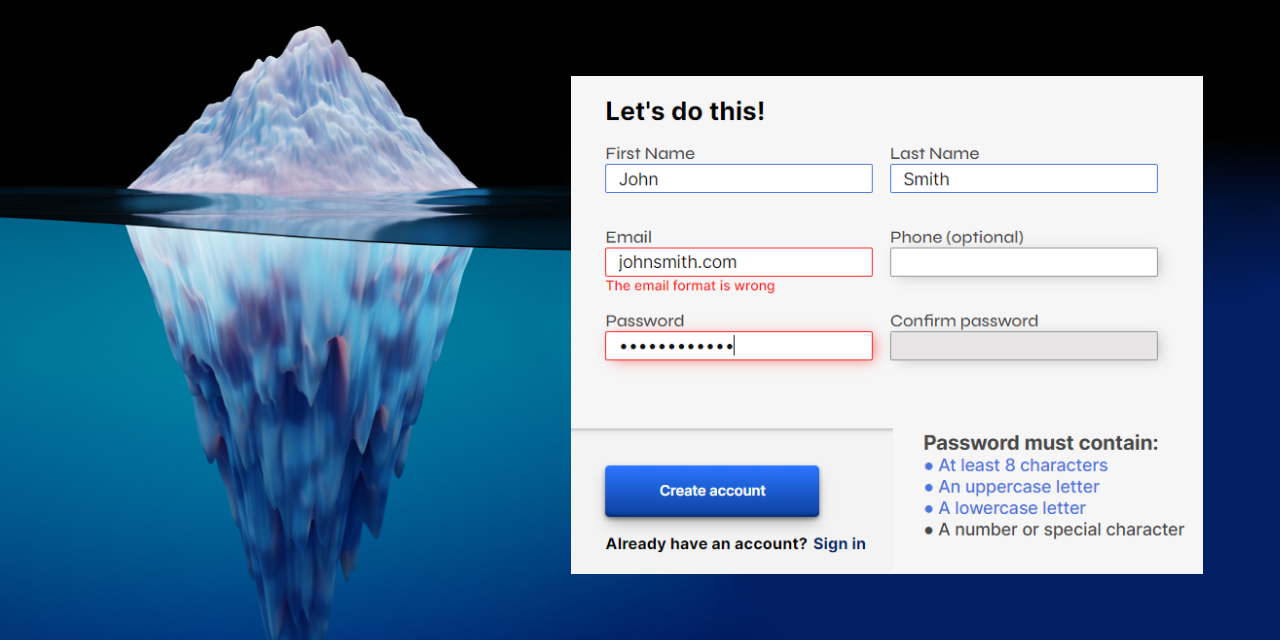
Task: Click the Phone (optional) label
Action: [957, 237]
